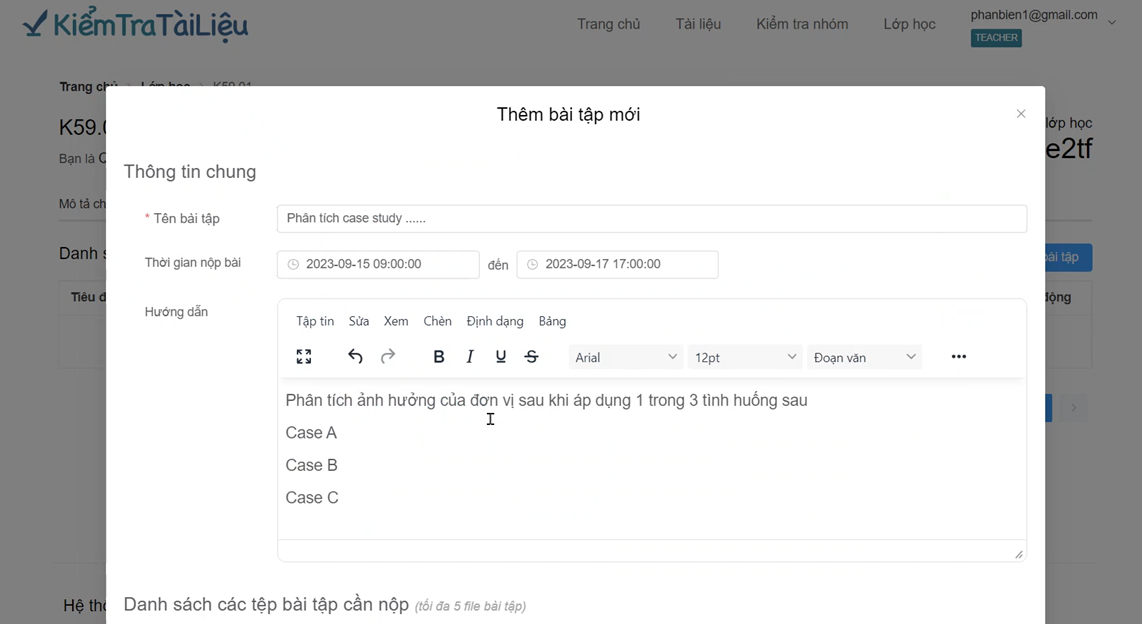
Task: Open Lớp học in top navigation
Action: click(x=910, y=24)
